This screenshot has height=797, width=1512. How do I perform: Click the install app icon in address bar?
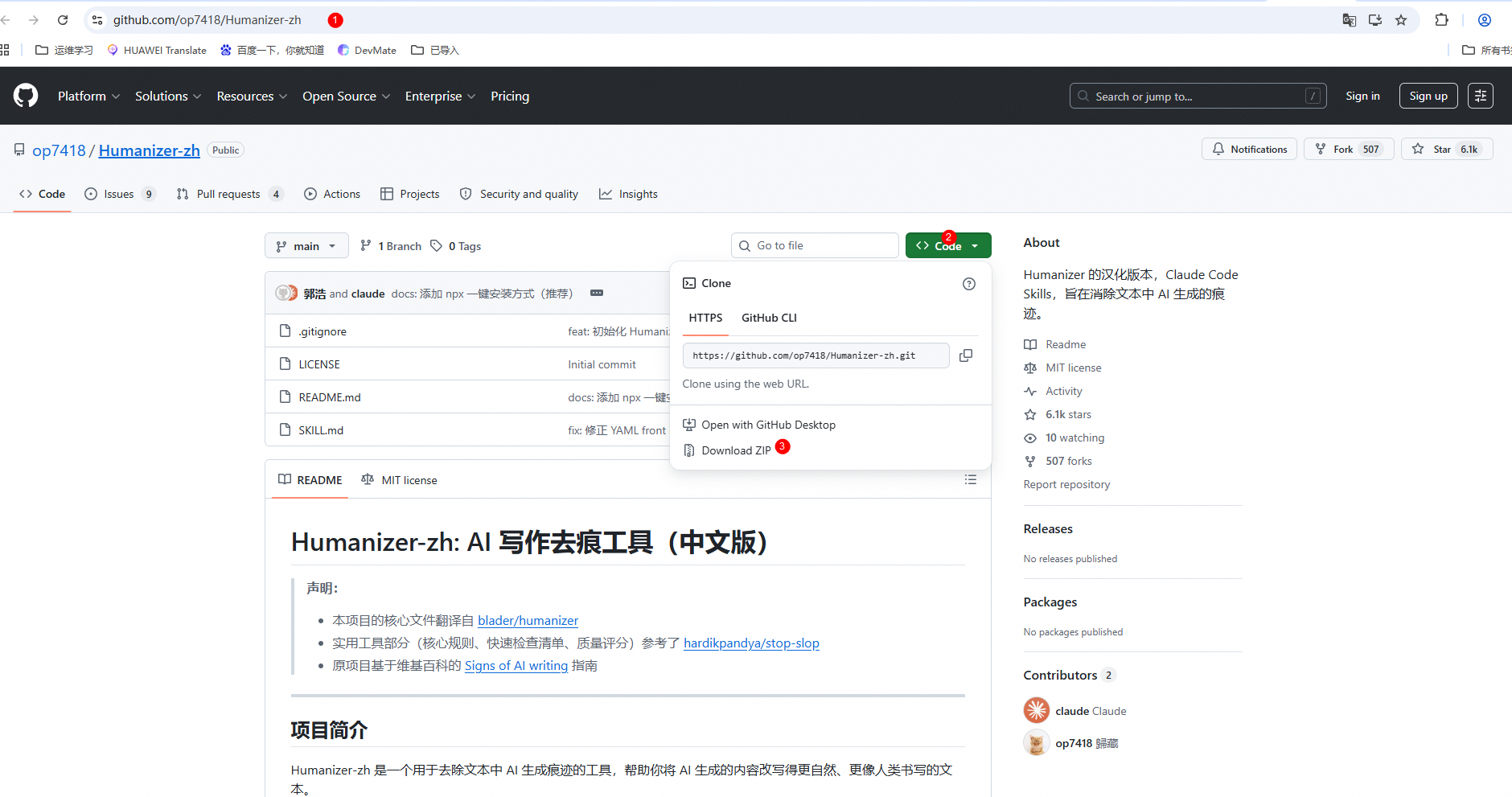point(1375,20)
